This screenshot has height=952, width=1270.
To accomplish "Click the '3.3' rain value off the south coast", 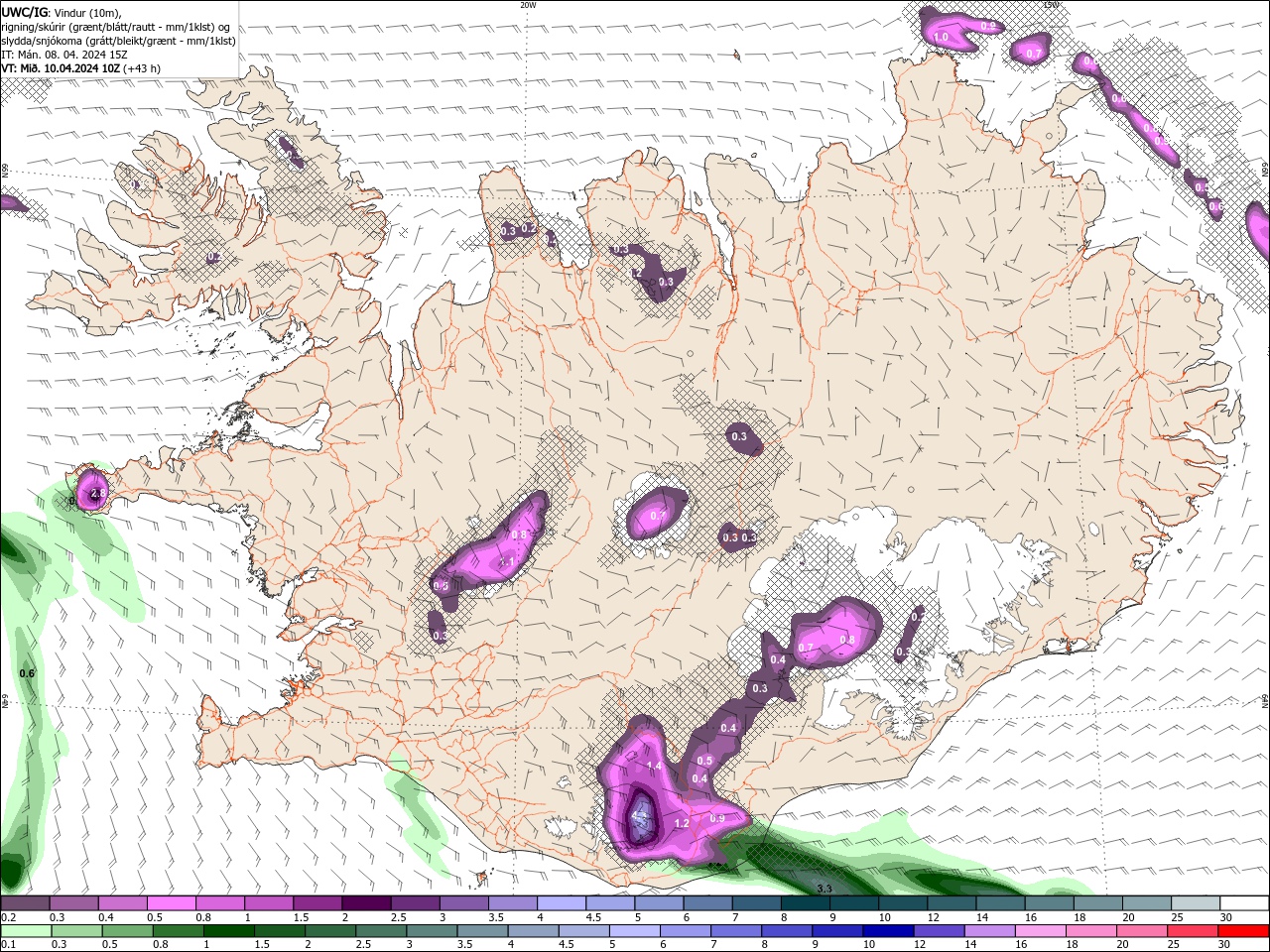I will tap(824, 889).
